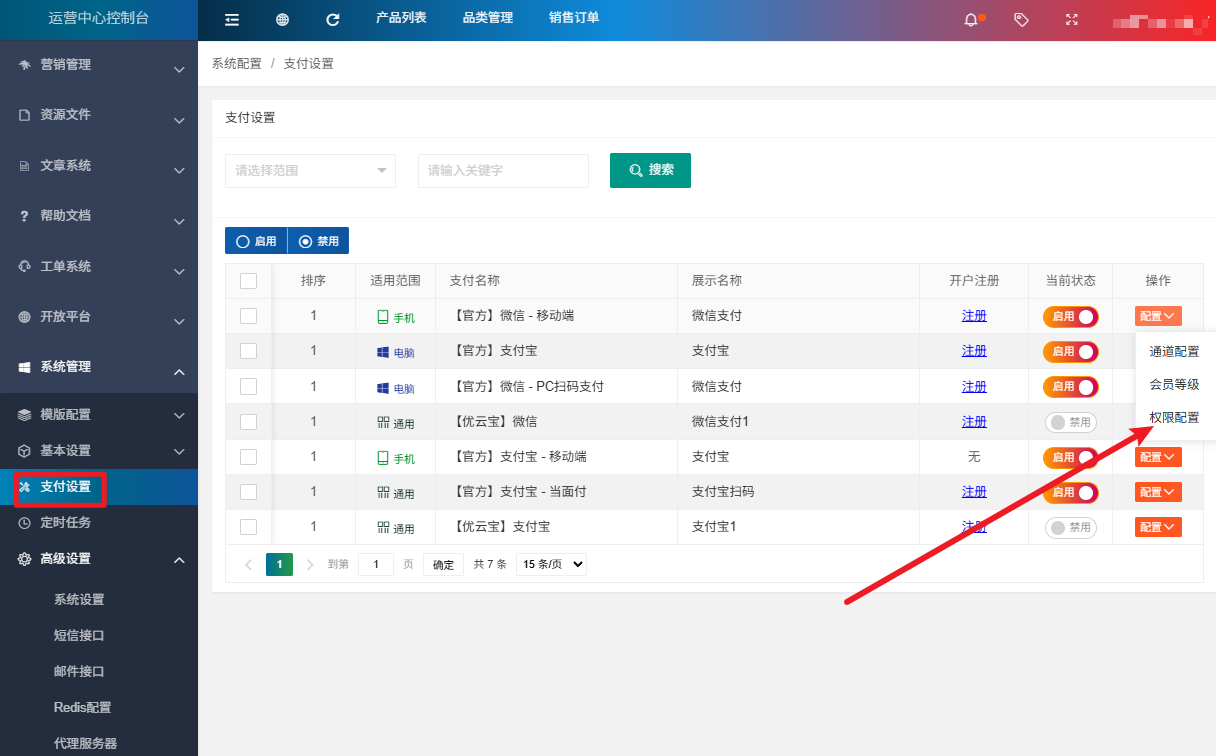Viewport: 1216px width, 756px height.
Task: Click the 开放平台 globe icon
Action: click(24, 317)
